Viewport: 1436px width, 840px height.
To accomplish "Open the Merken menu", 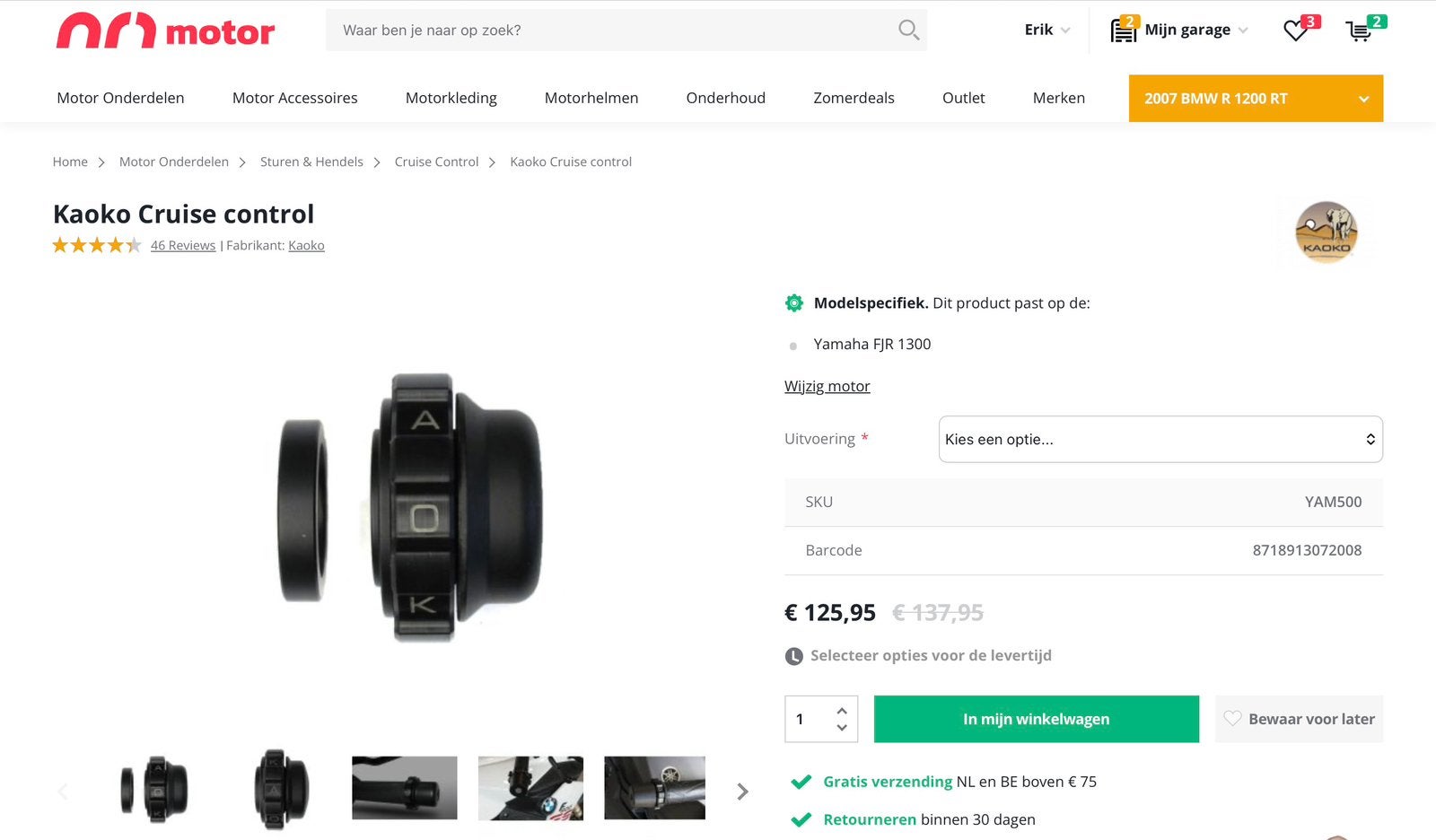I will (x=1059, y=98).
